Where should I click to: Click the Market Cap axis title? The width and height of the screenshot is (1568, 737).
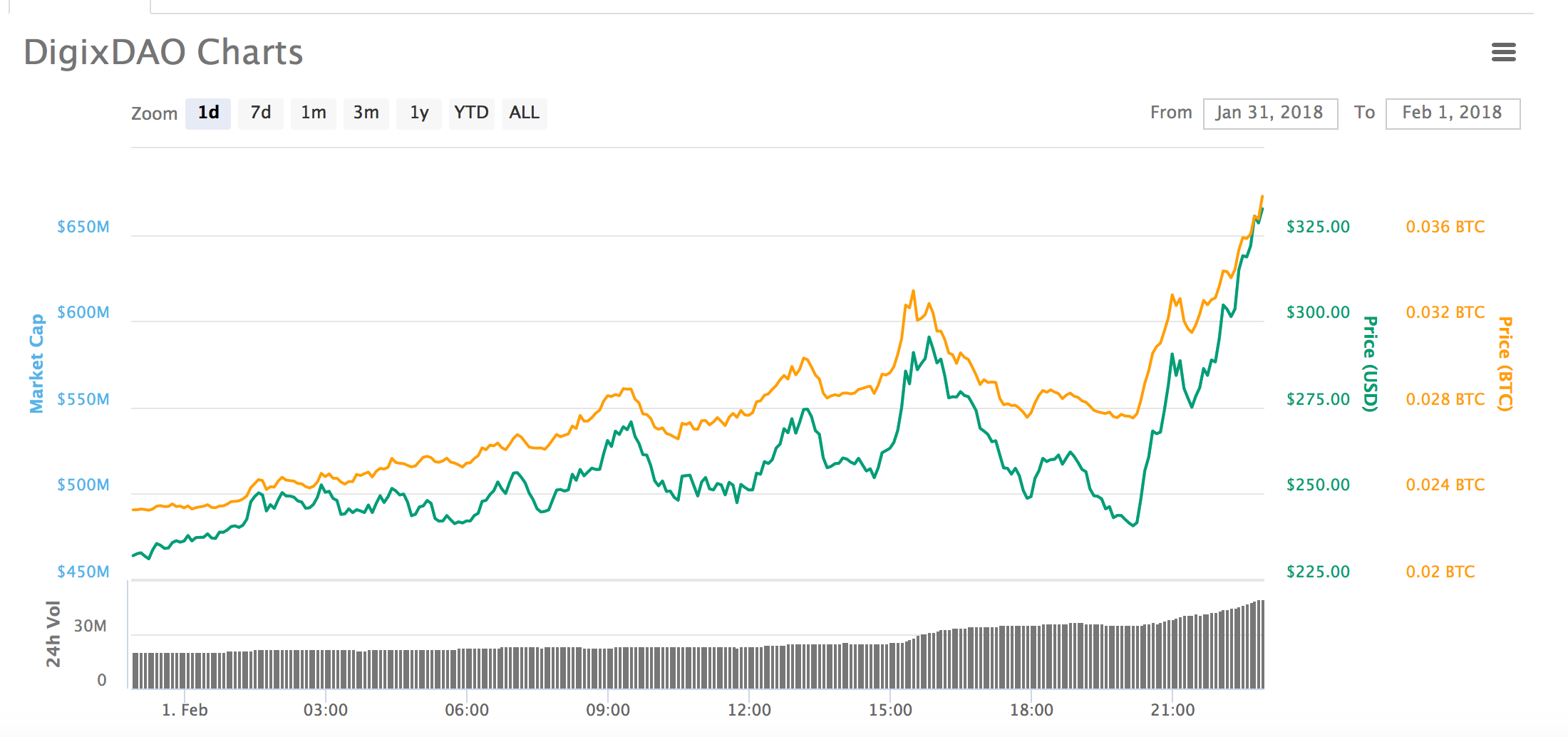pyautogui.click(x=36, y=364)
